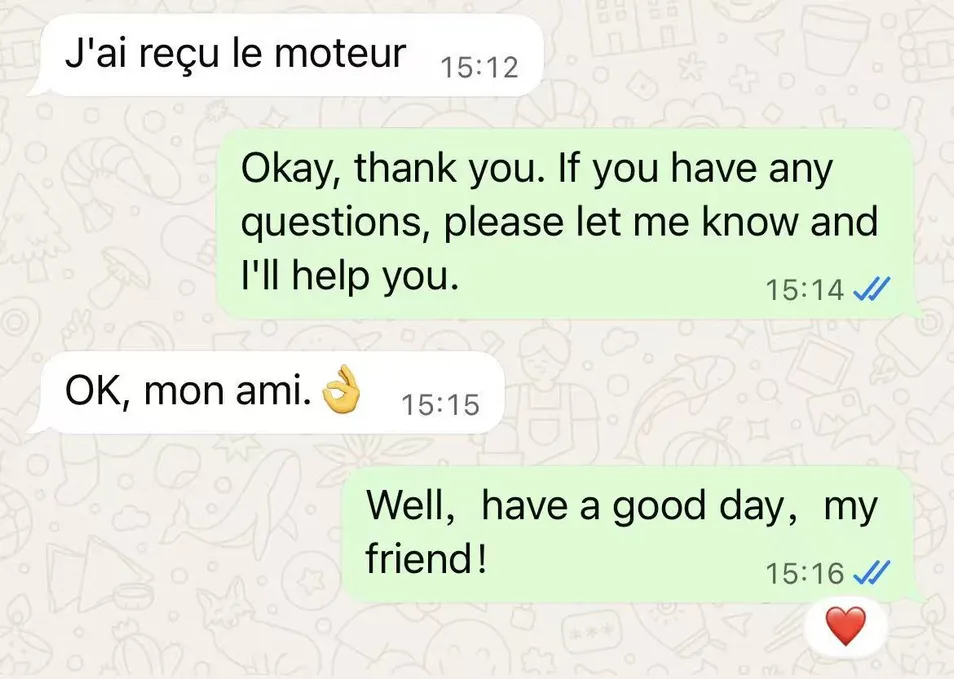
Task: Click the 15:15 timestamp
Action: pos(440,405)
